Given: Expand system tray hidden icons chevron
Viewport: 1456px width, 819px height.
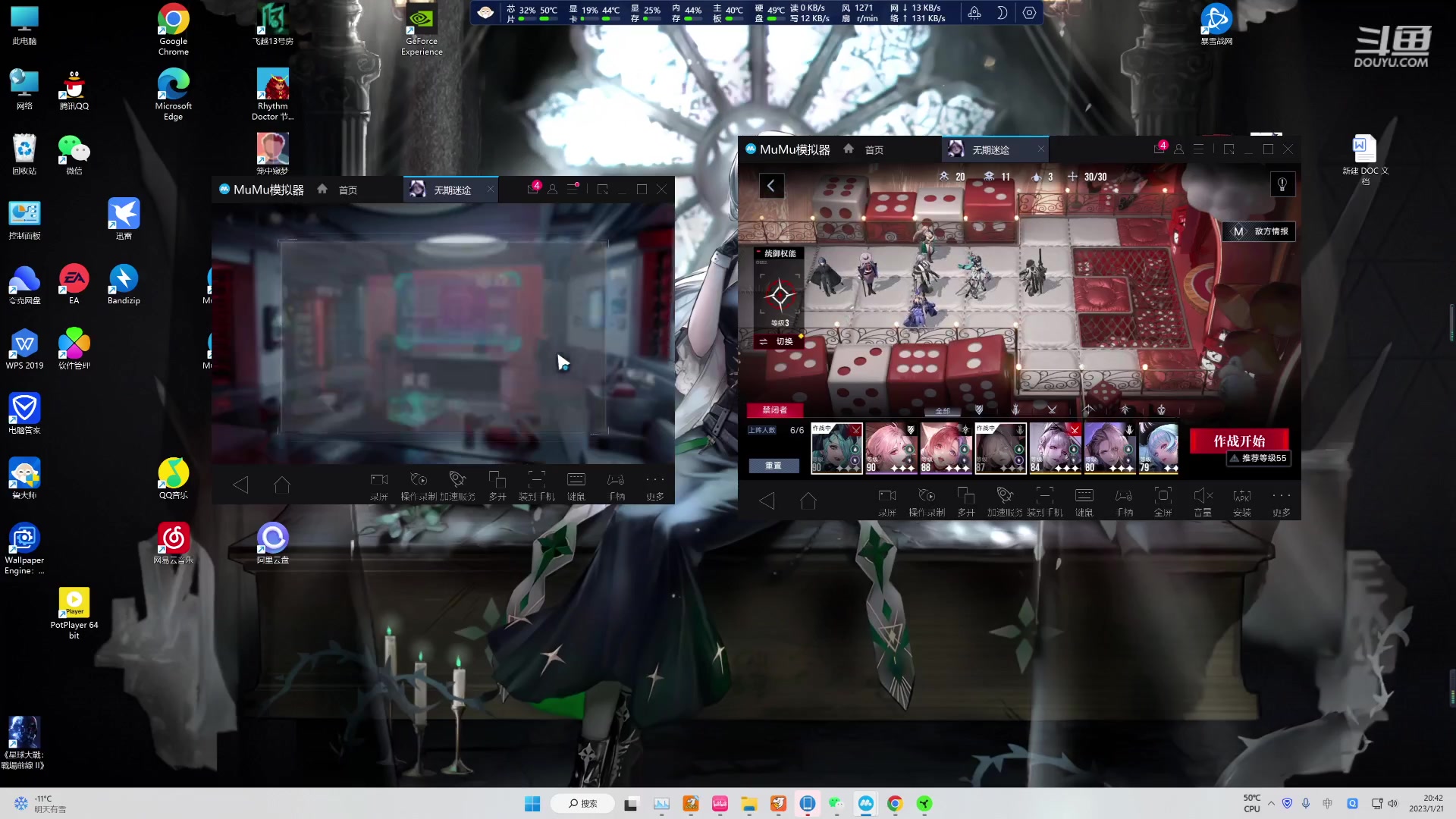Looking at the screenshot, I should point(1271,804).
